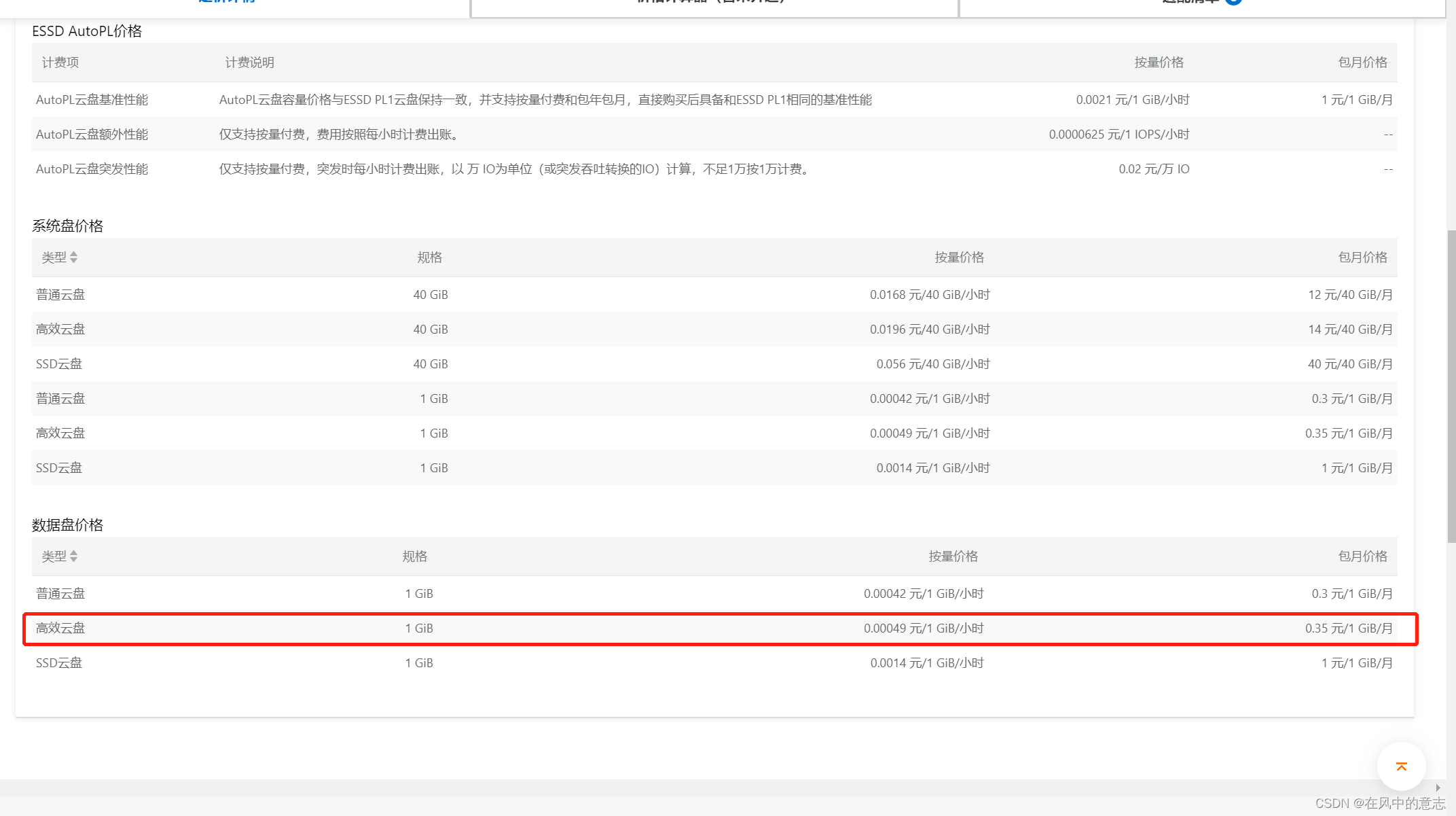Click the 0.02 元/万 IO price cell

pyautogui.click(x=1154, y=169)
